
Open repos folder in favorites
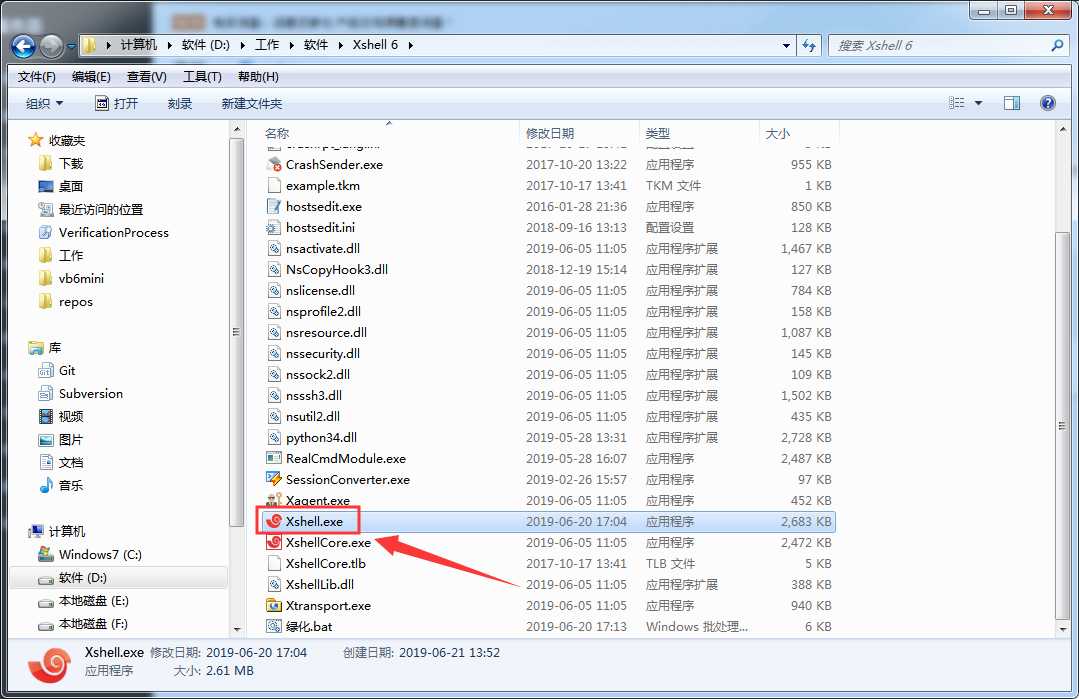76,301
